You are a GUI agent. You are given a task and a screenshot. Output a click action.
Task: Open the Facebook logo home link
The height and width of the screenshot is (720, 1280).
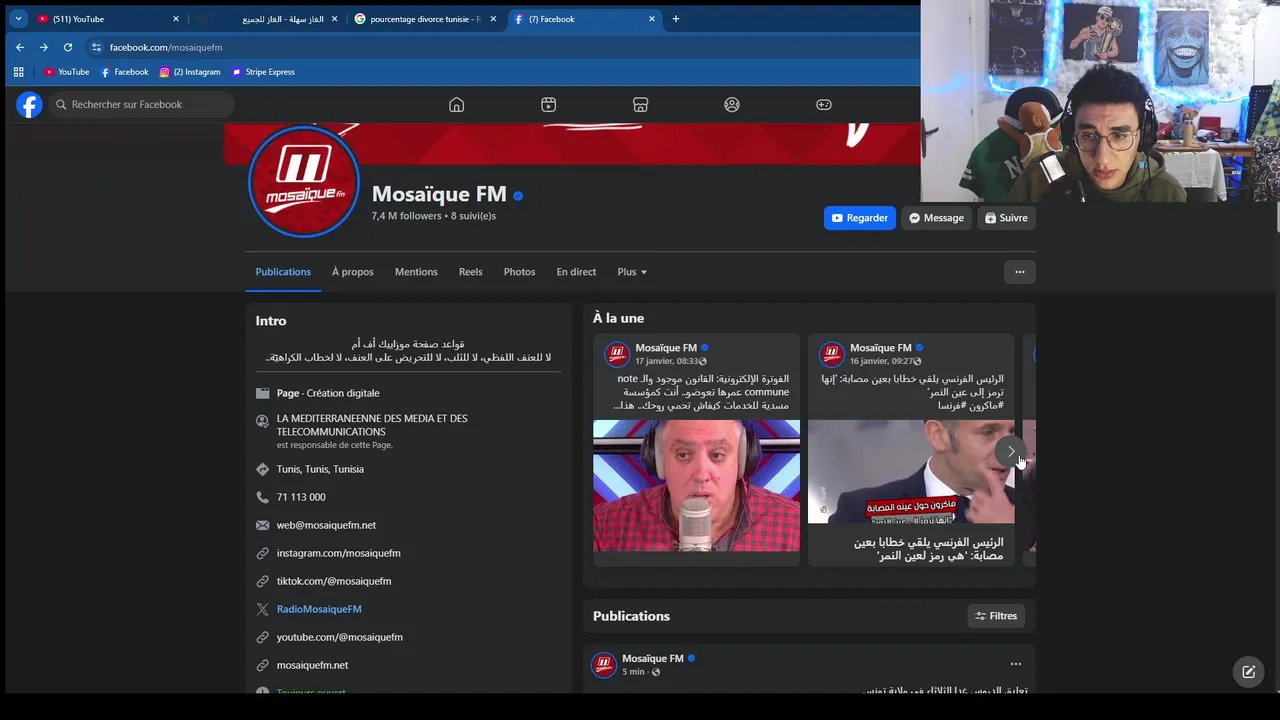pos(30,105)
